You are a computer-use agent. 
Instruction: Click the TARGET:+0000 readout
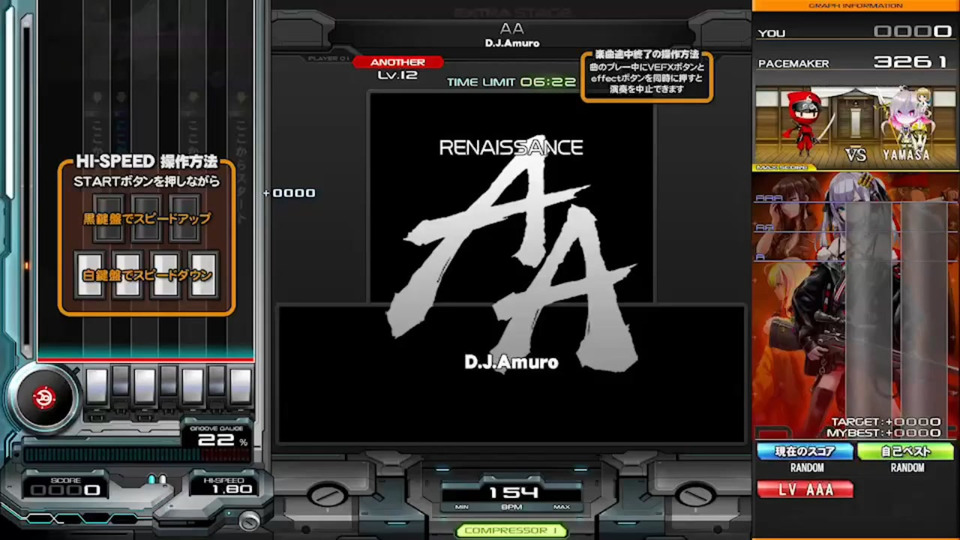(x=885, y=422)
